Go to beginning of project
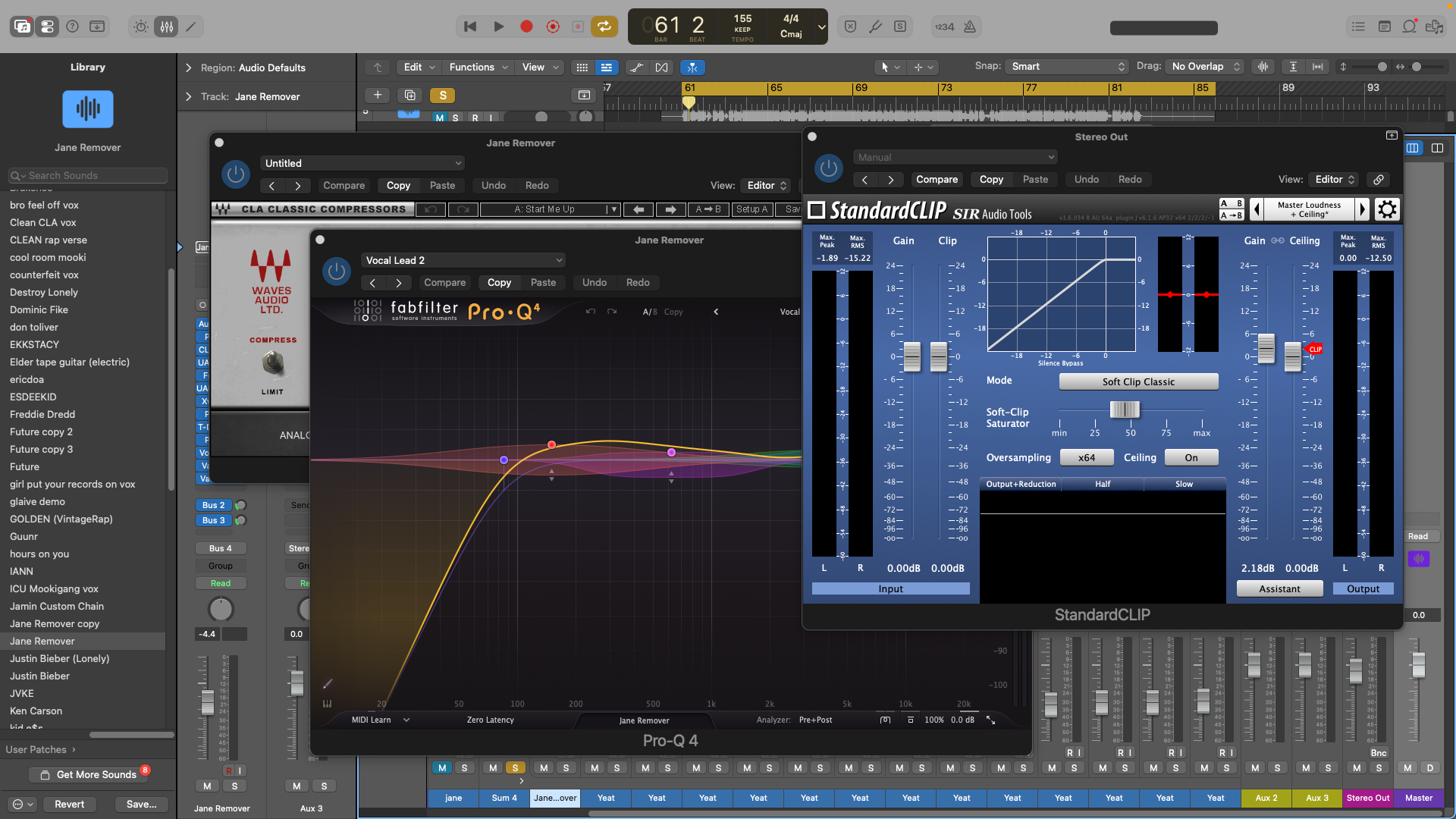Viewport: 1456px width, 819px height. point(470,27)
